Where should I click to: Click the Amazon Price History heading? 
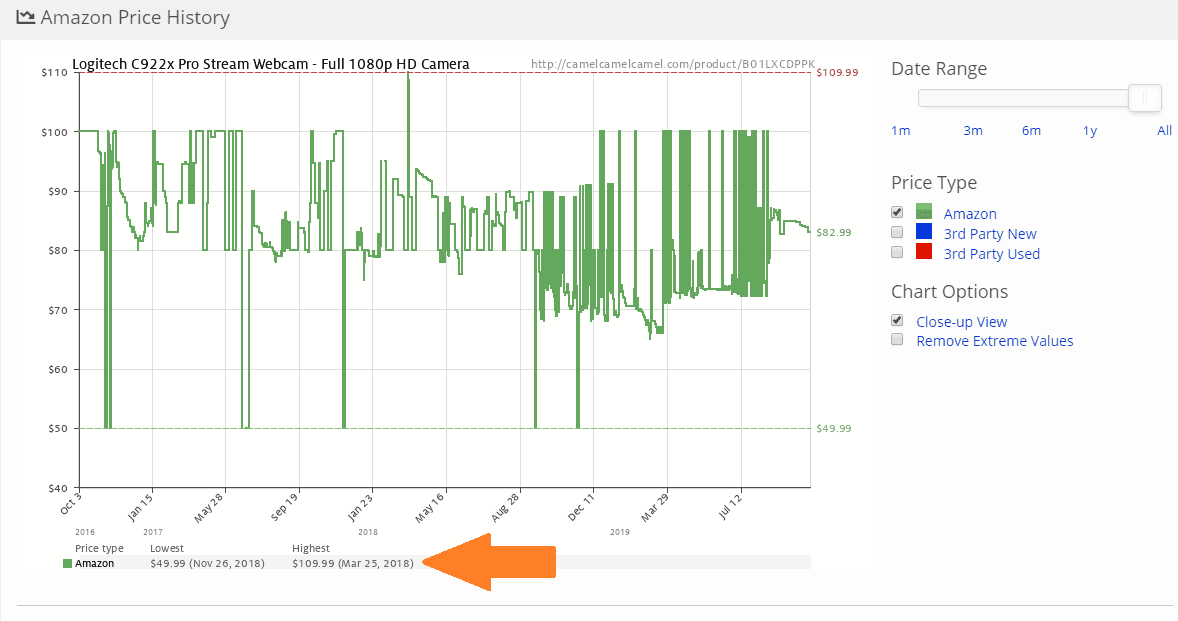(135, 17)
